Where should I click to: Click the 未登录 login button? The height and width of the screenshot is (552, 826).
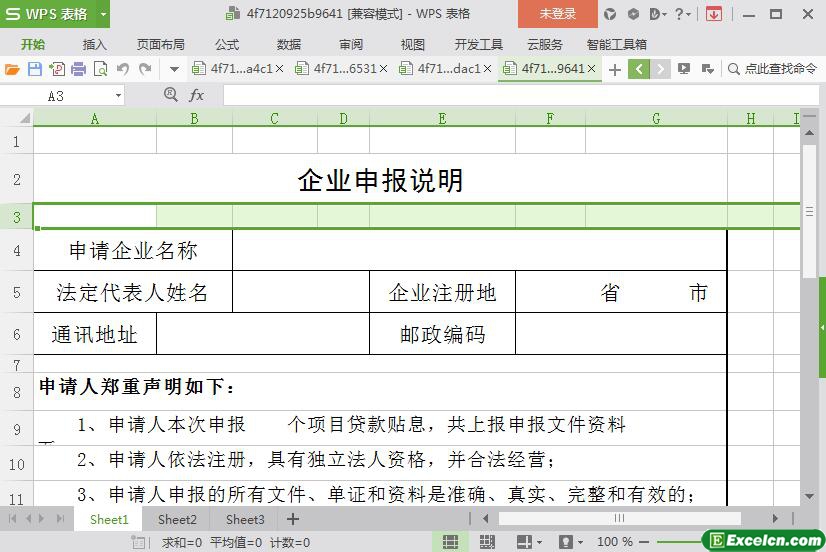pyautogui.click(x=557, y=14)
